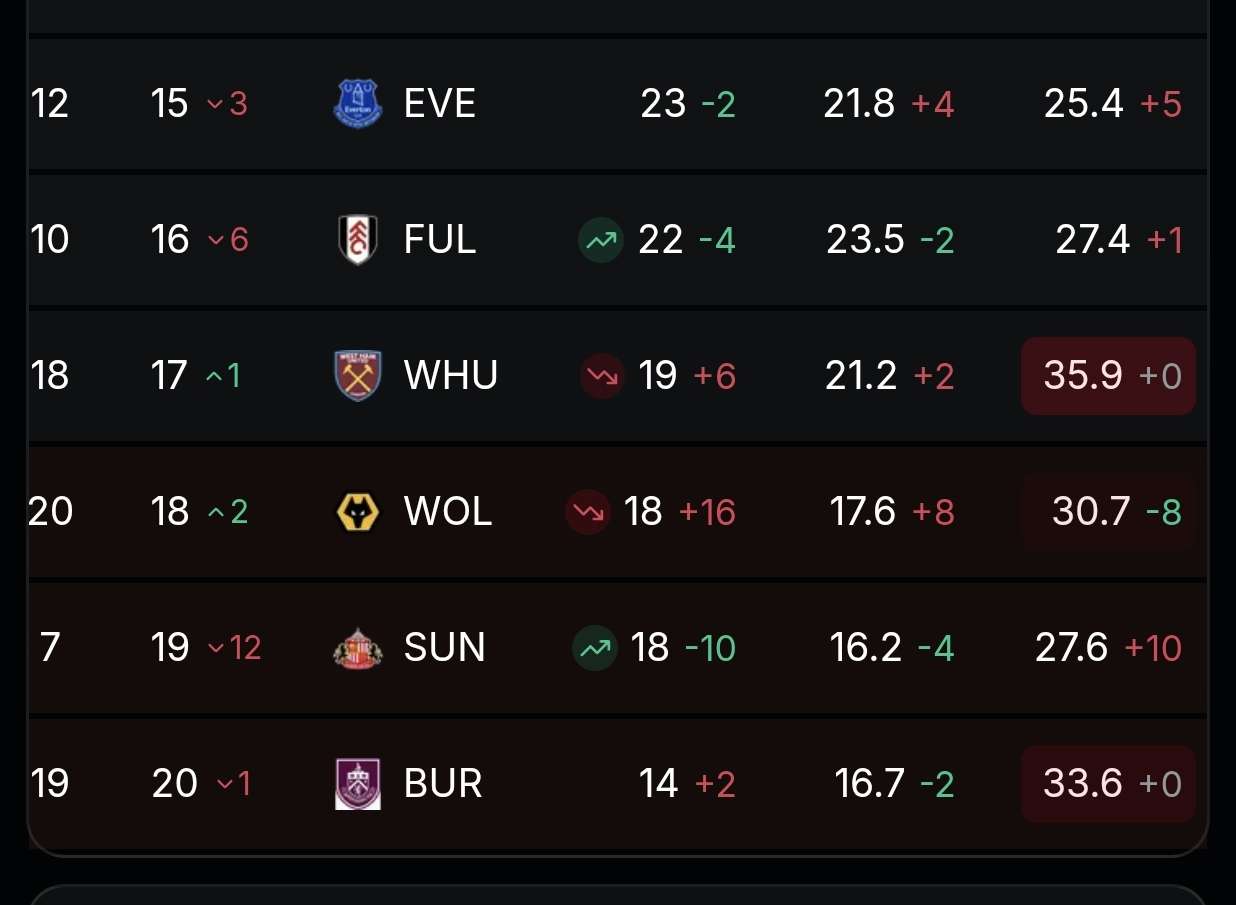Click the EVE team name

click(x=439, y=103)
